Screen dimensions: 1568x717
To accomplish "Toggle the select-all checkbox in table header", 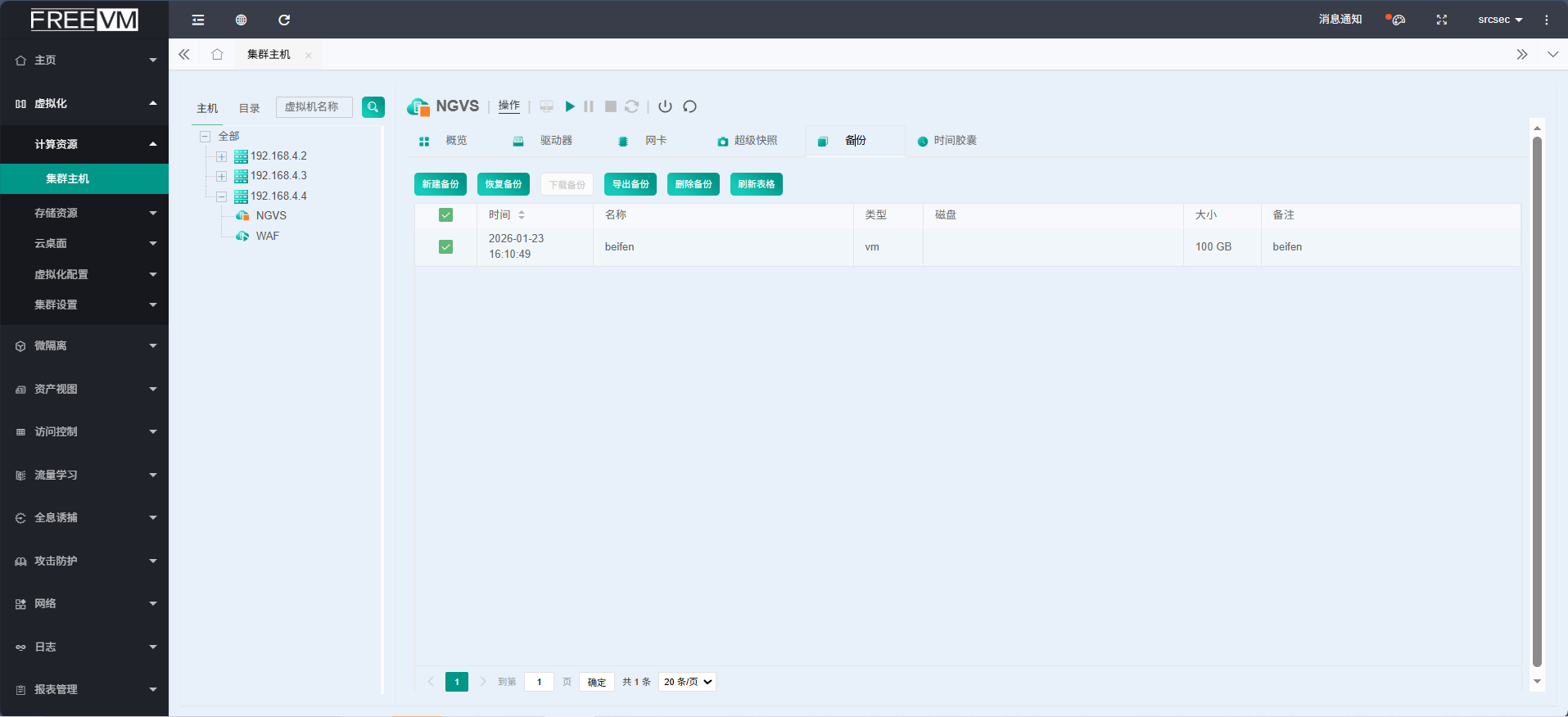I will (x=445, y=215).
